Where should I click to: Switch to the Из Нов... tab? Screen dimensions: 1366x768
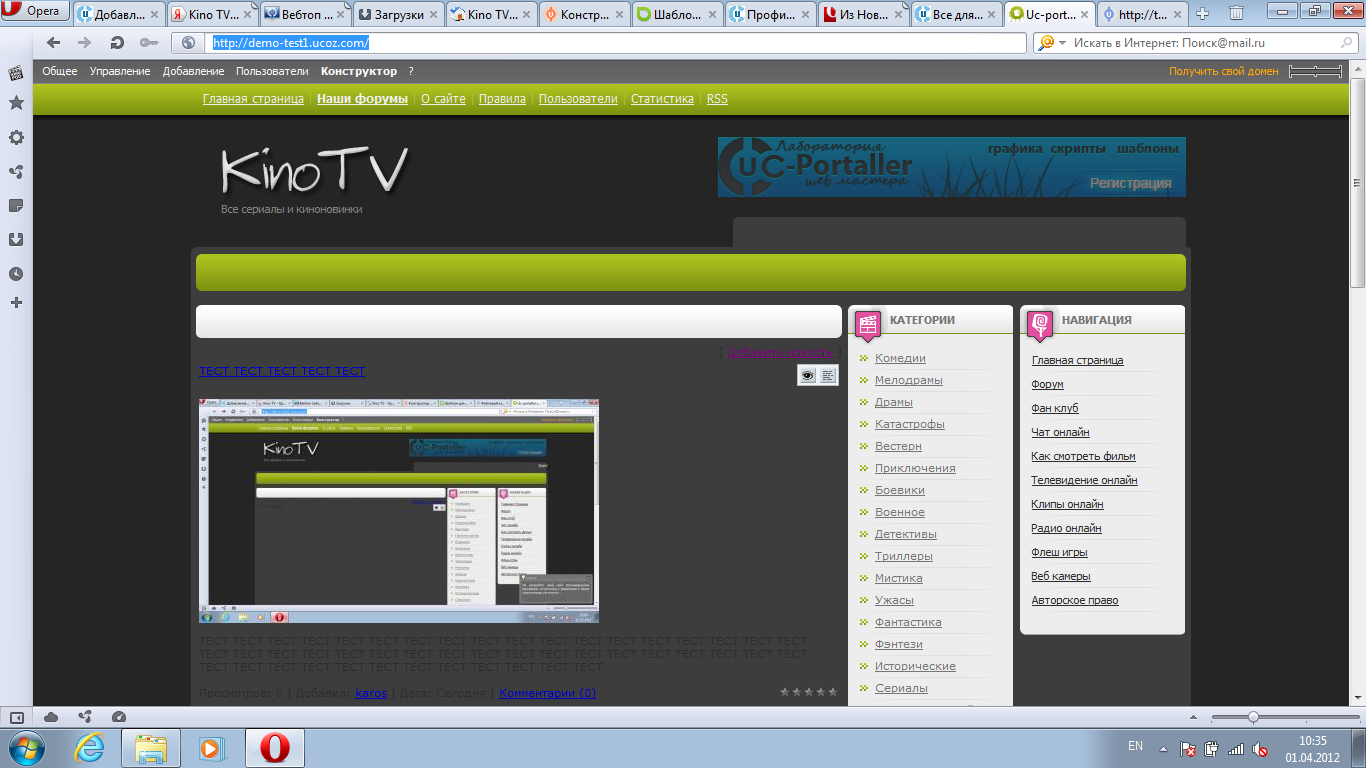(x=863, y=15)
